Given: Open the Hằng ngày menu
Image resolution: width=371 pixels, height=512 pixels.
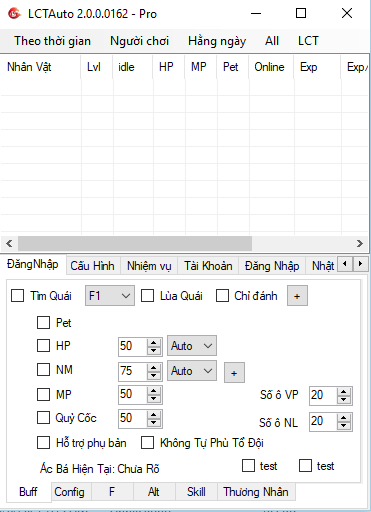Looking at the screenshot, I should coord(217,41).
